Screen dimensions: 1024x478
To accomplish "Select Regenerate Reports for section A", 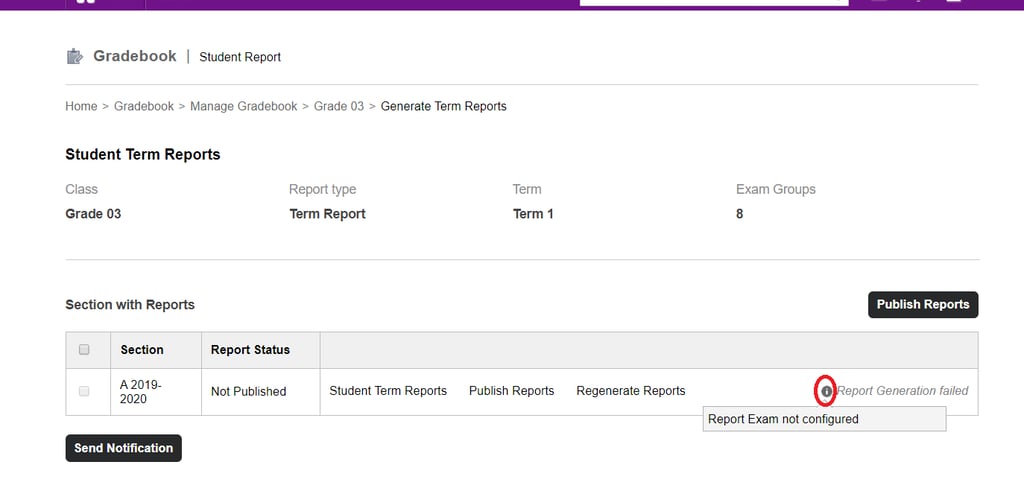I will (631, 391).
